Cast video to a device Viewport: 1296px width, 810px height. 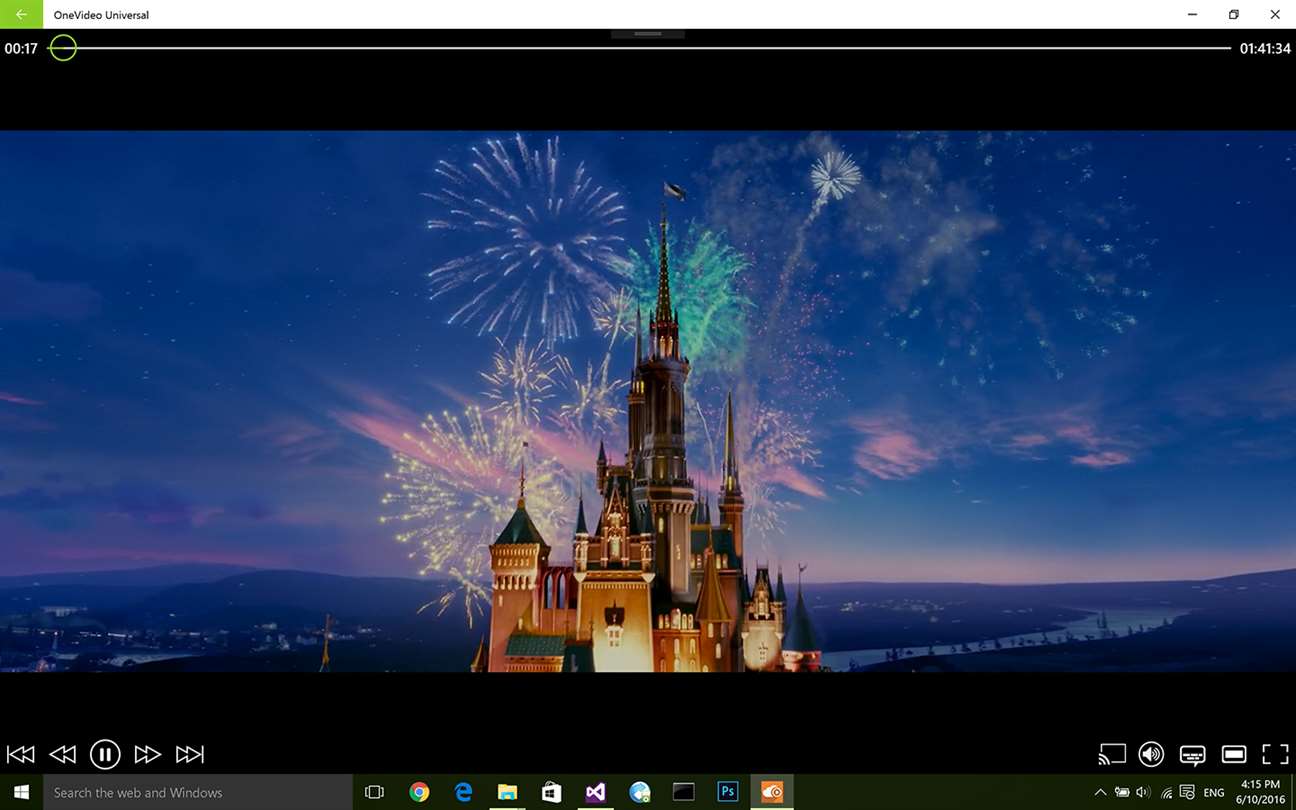tap(1112, 754)
